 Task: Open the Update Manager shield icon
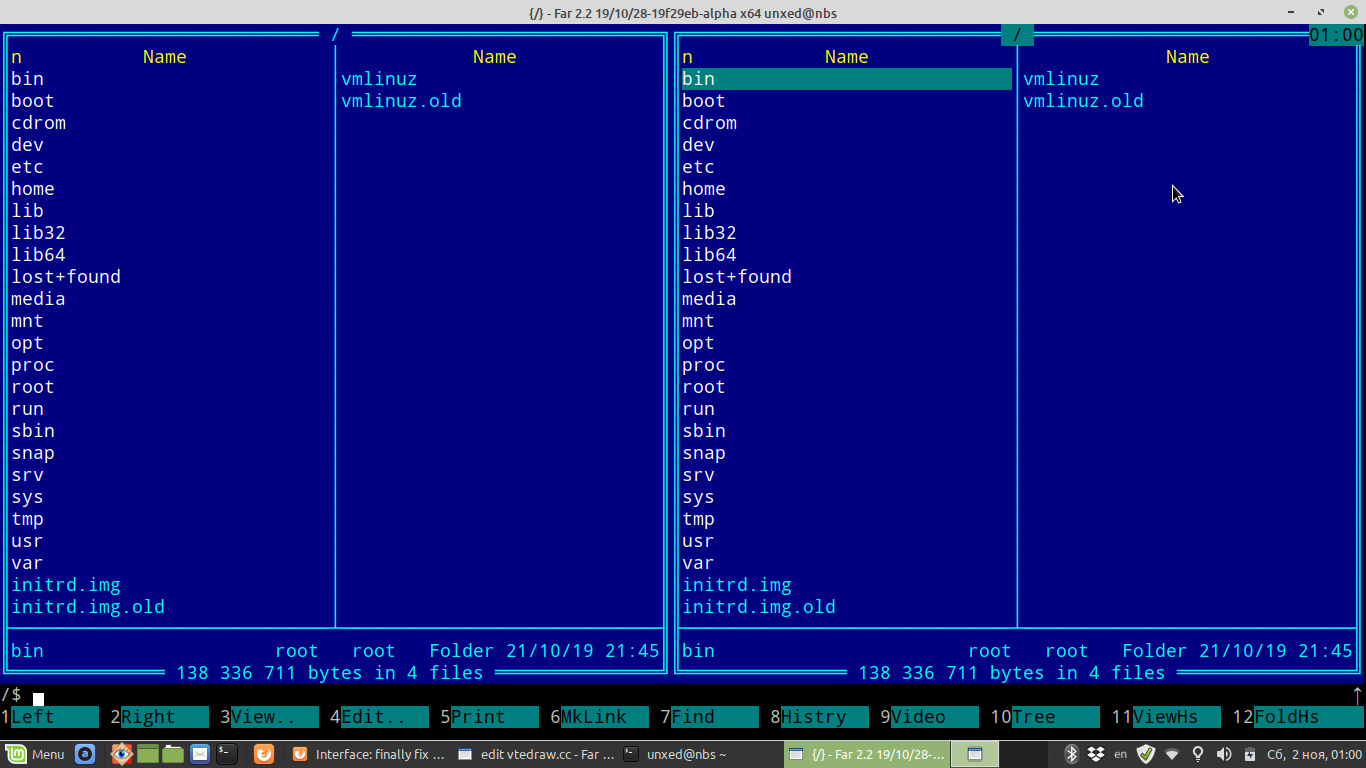(x=1145, y=753)
